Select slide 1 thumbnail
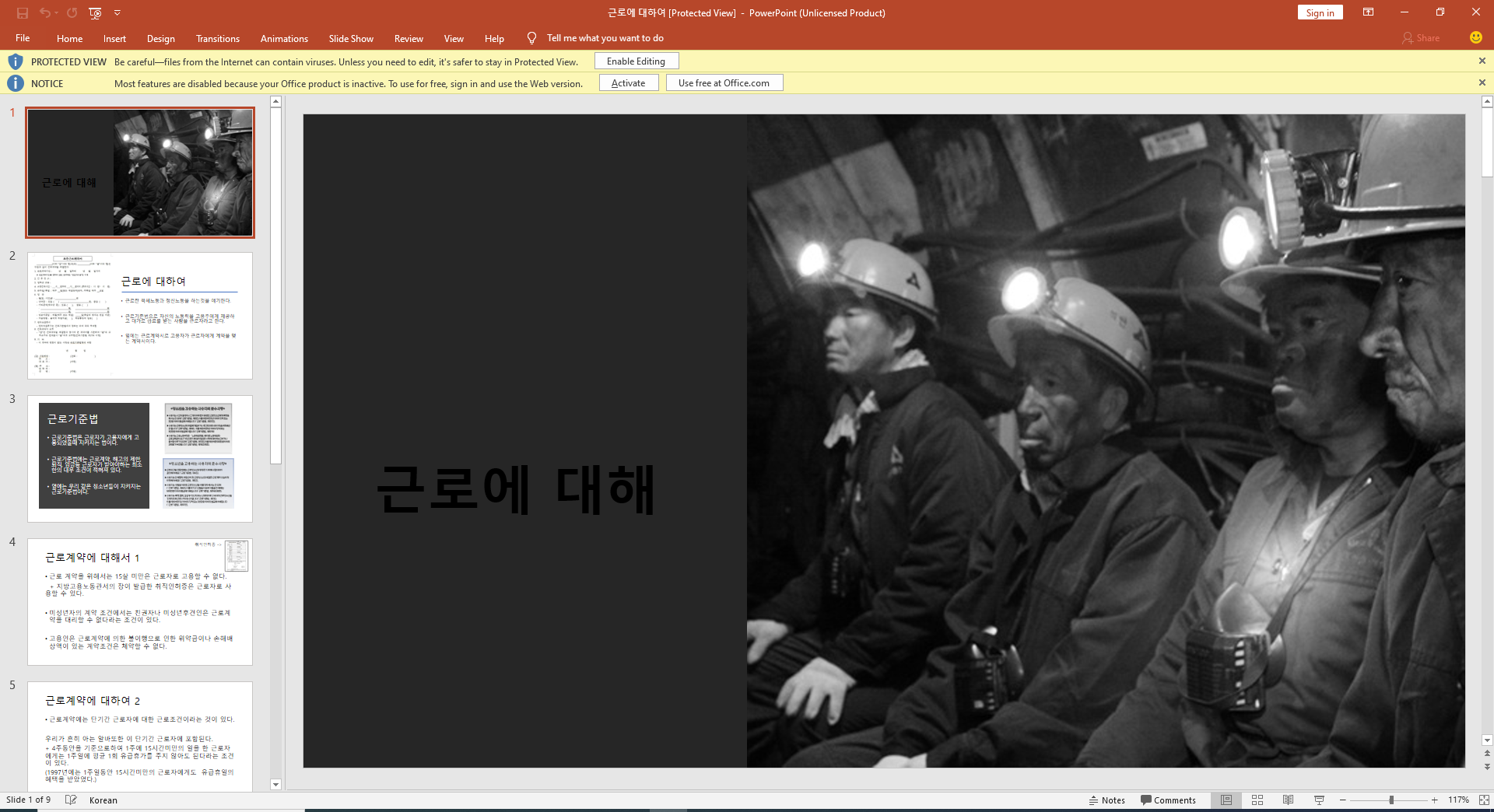Screen dimensions: 1494x812 [140, 173]
